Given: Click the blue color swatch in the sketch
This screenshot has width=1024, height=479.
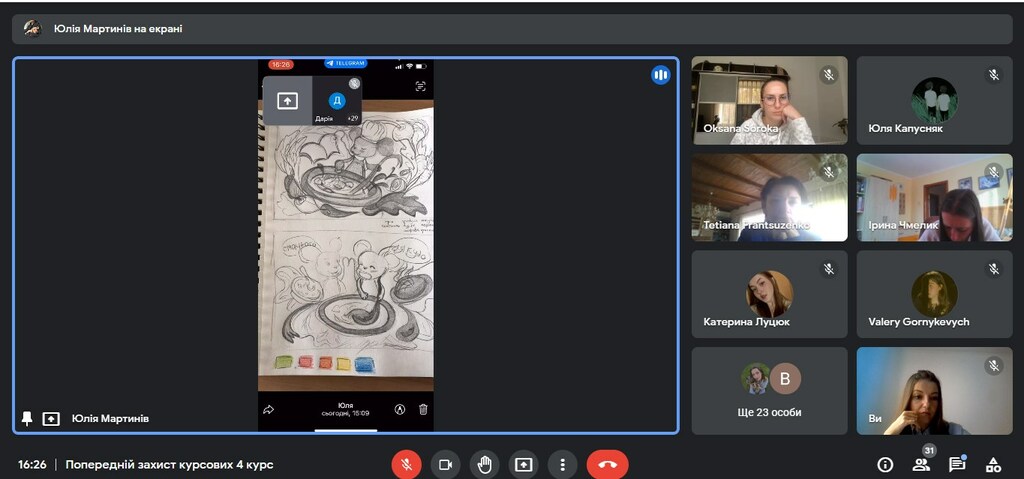Looking at the screenshot, I should (x=364, y=365).
